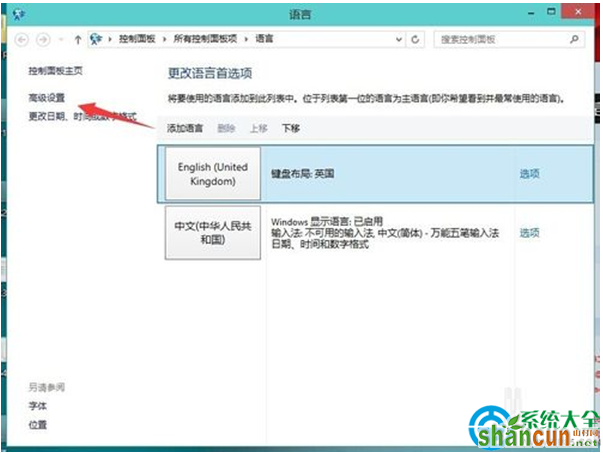Screen dimensions: 603x453
Task: Focus the 搜索控制面板 search box
Action: pyautogui.click(x=509, y=39)
